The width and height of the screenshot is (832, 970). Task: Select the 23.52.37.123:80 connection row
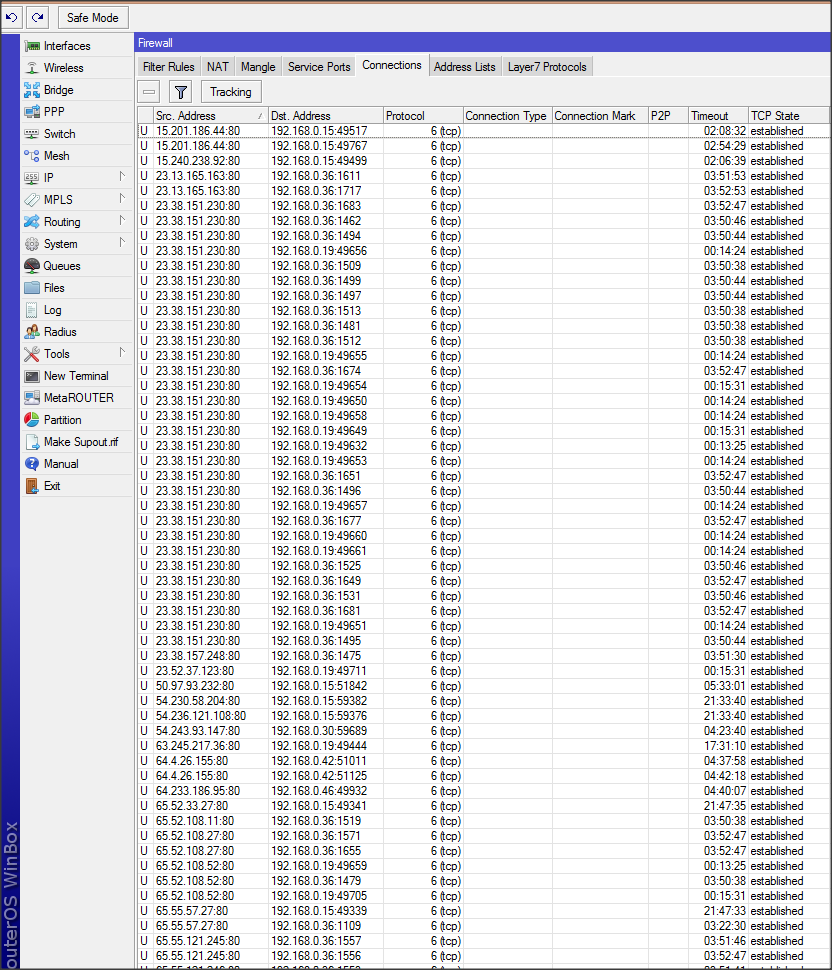[x=483, y=671]
